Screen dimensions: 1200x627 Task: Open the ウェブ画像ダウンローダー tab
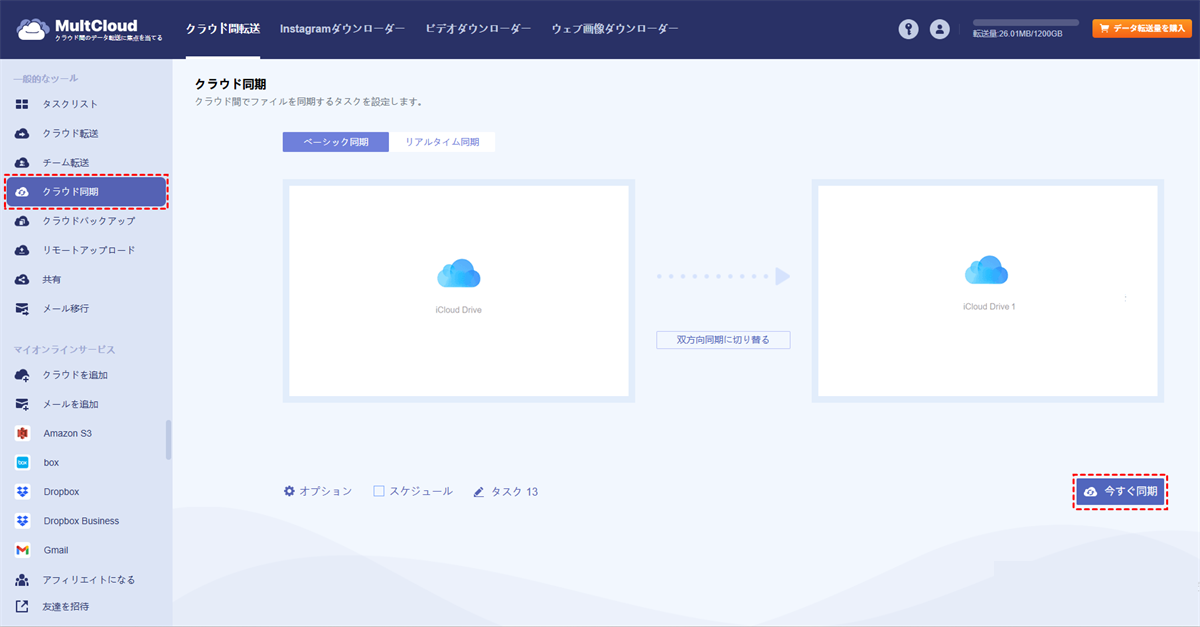615,29
